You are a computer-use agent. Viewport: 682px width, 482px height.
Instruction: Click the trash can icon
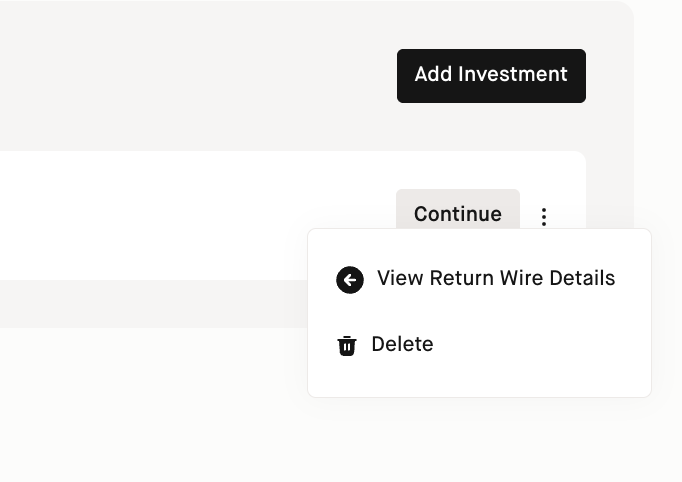coord(347,346)
